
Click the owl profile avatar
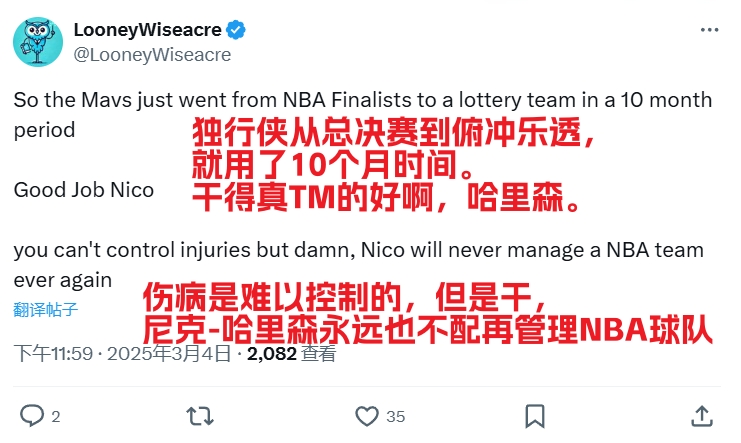38,40
